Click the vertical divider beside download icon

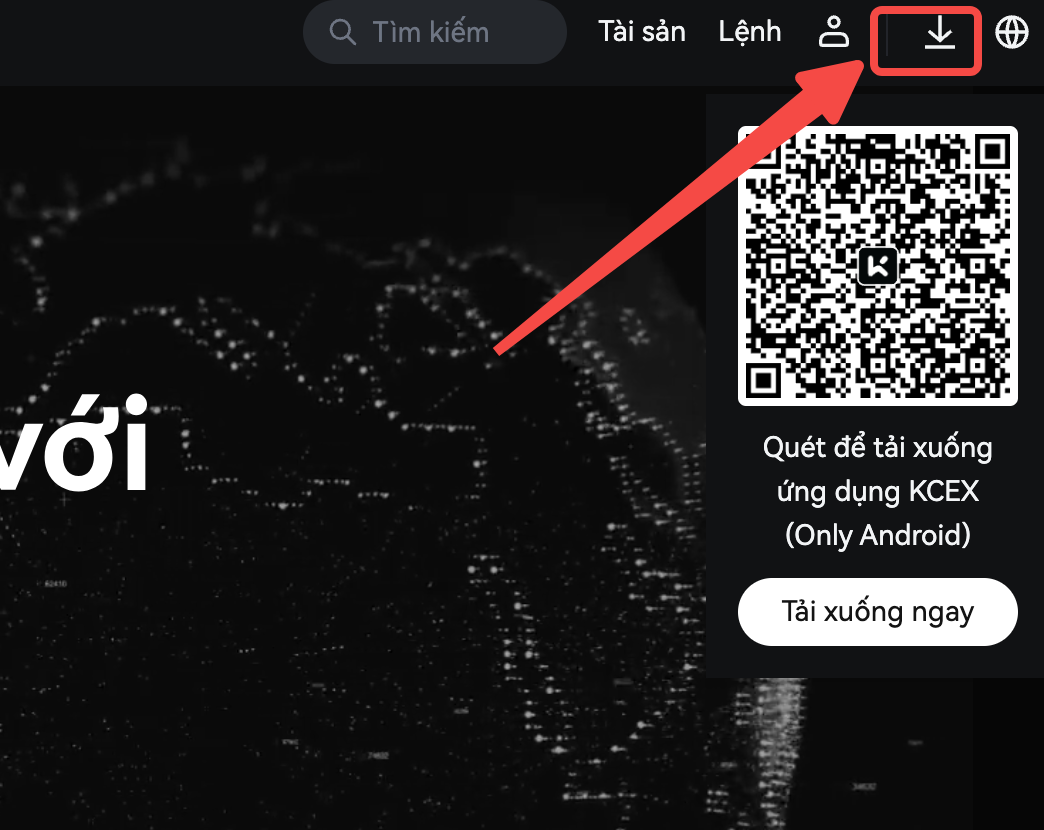[887, 33]
